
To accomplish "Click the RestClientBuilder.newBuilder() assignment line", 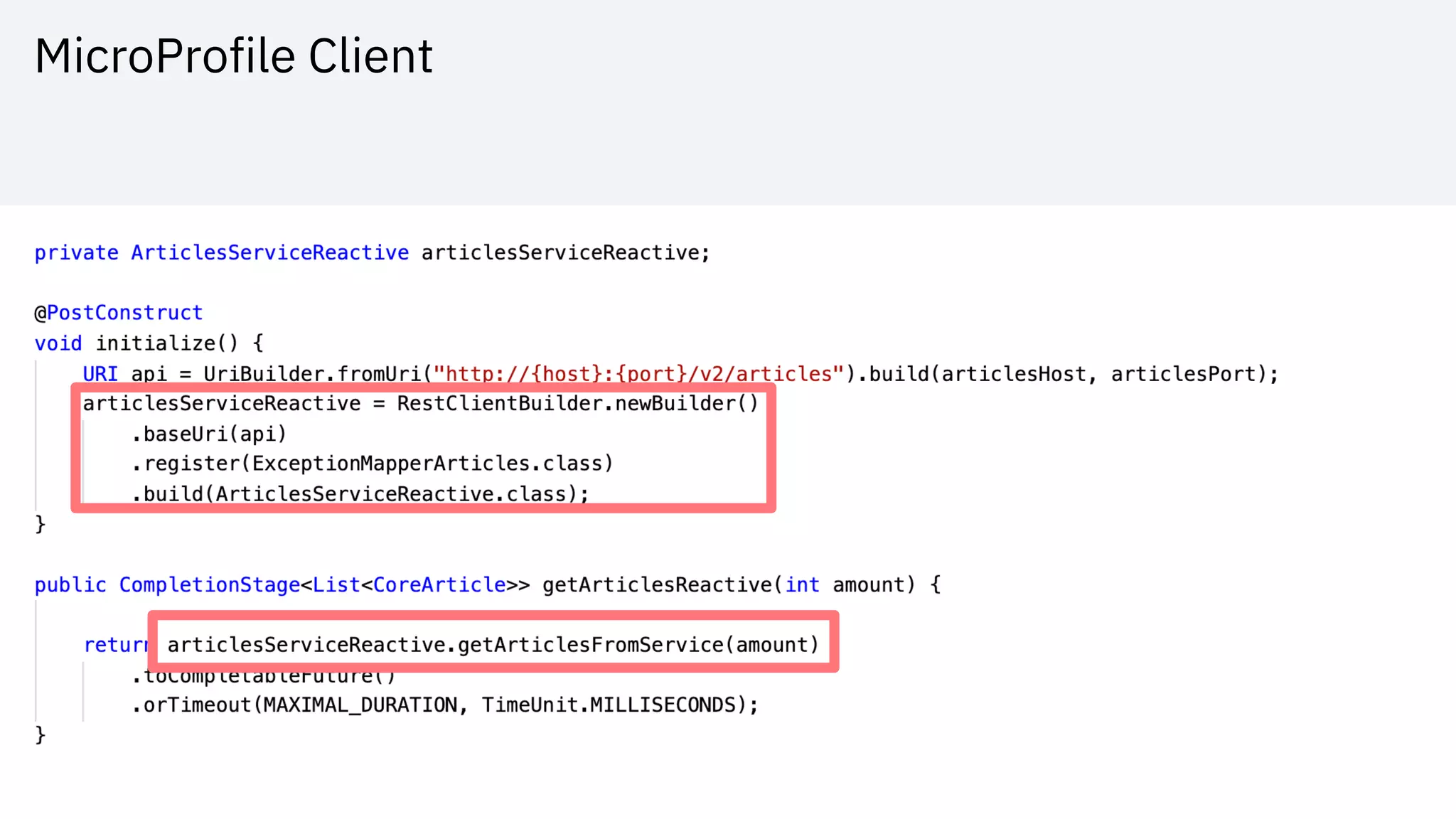I will click(x=420, y=404).
